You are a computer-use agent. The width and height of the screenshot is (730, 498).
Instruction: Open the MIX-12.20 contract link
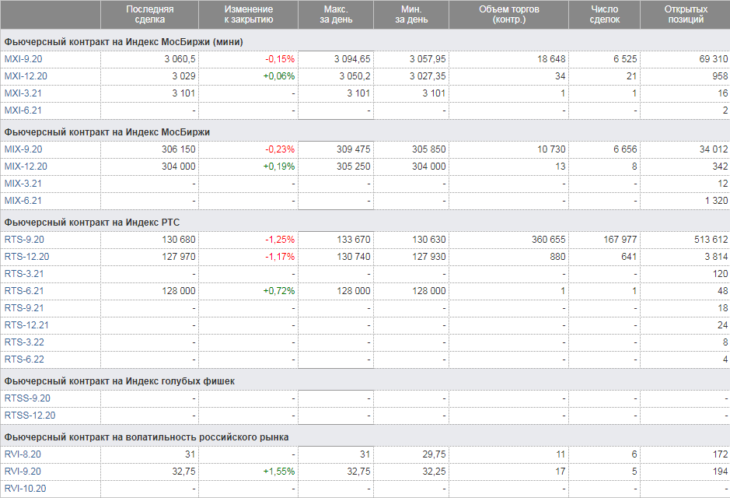point(26,167)
